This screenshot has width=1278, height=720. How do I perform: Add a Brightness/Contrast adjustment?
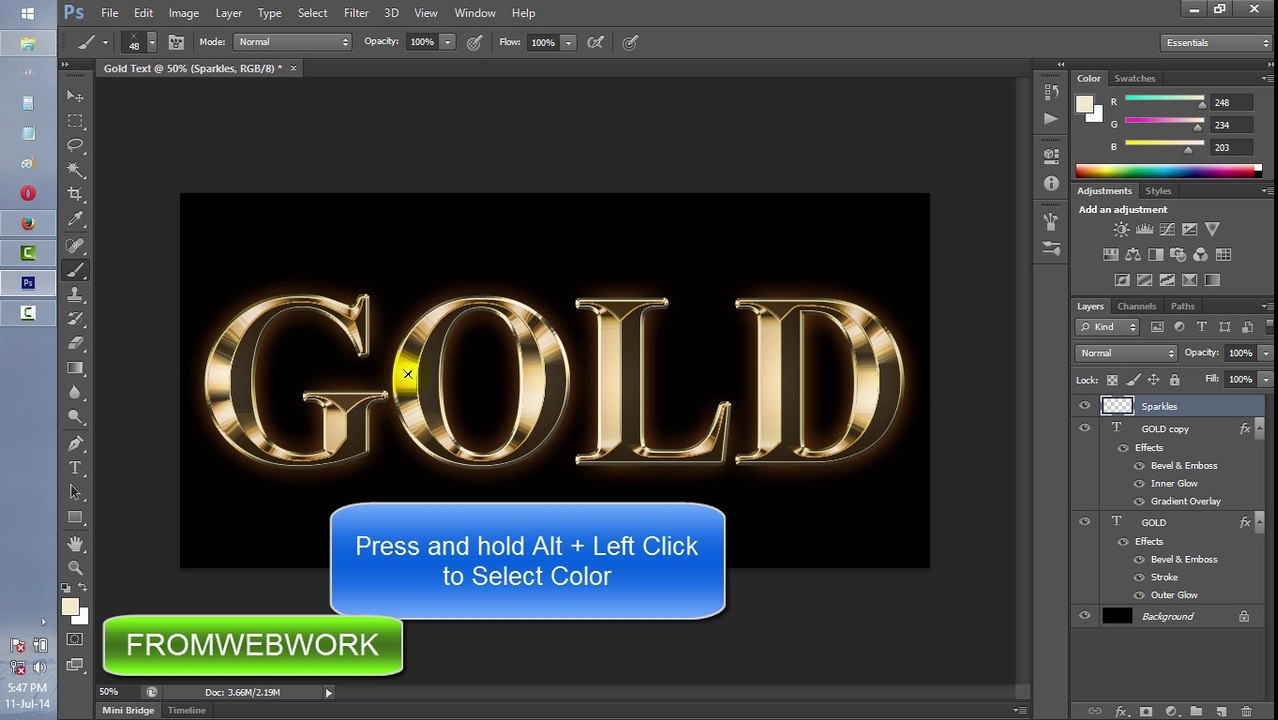(x=1121, y=230)
